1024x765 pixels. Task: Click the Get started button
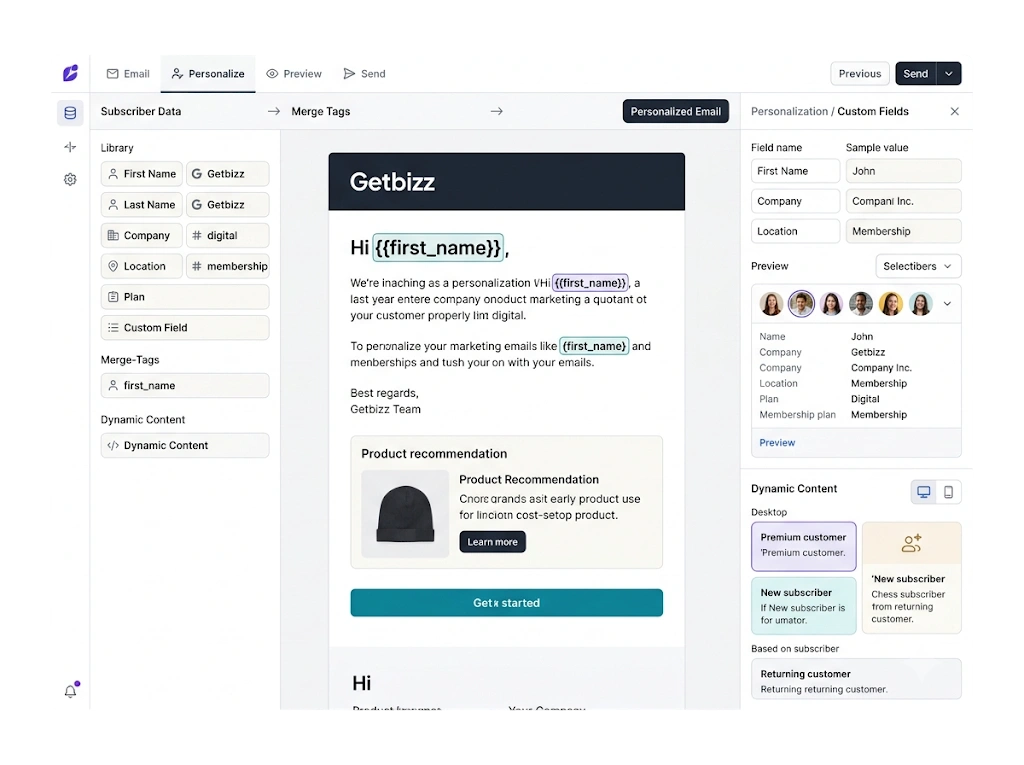click(x=507, y=603)
